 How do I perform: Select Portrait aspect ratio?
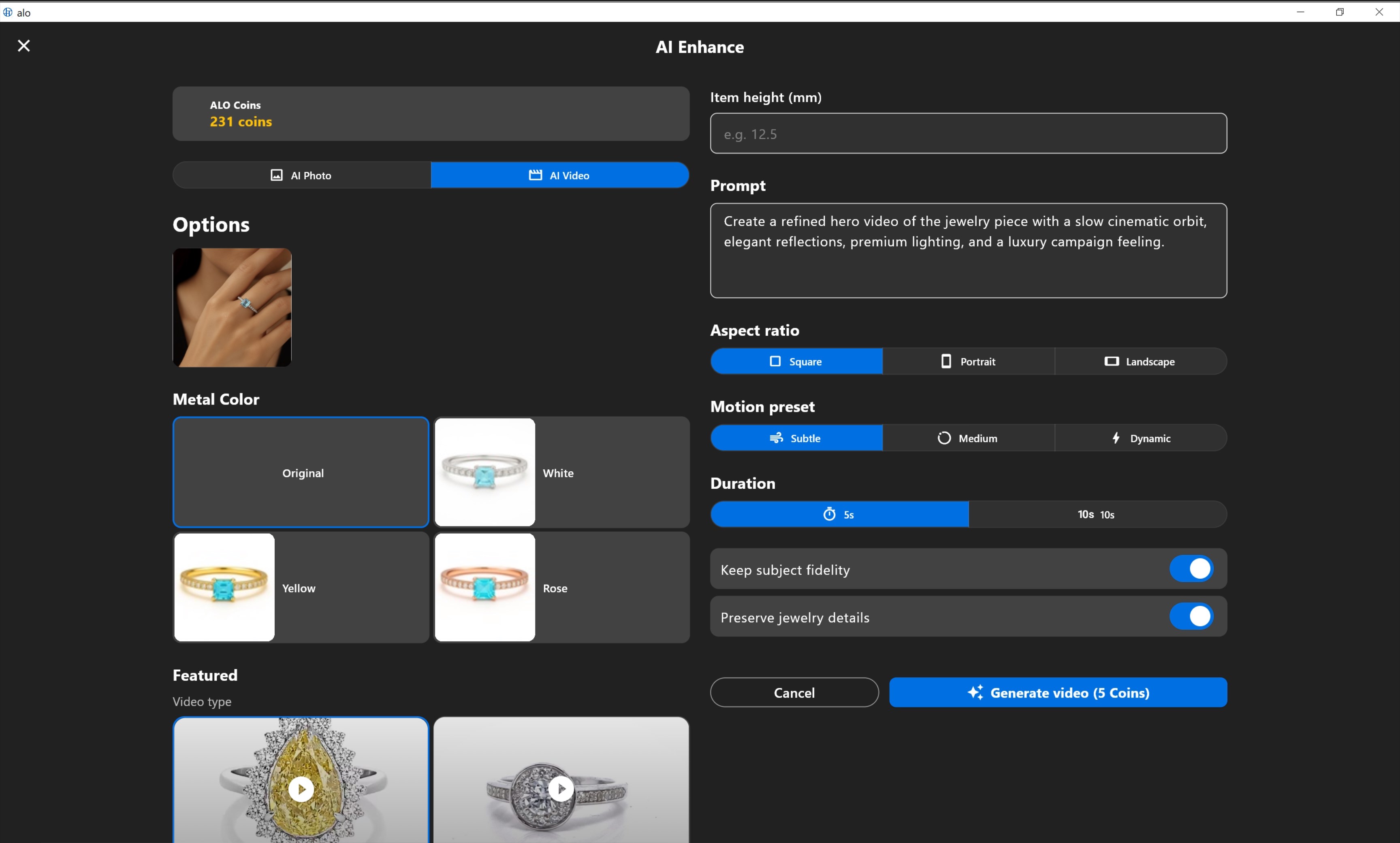tap(969, 361)
